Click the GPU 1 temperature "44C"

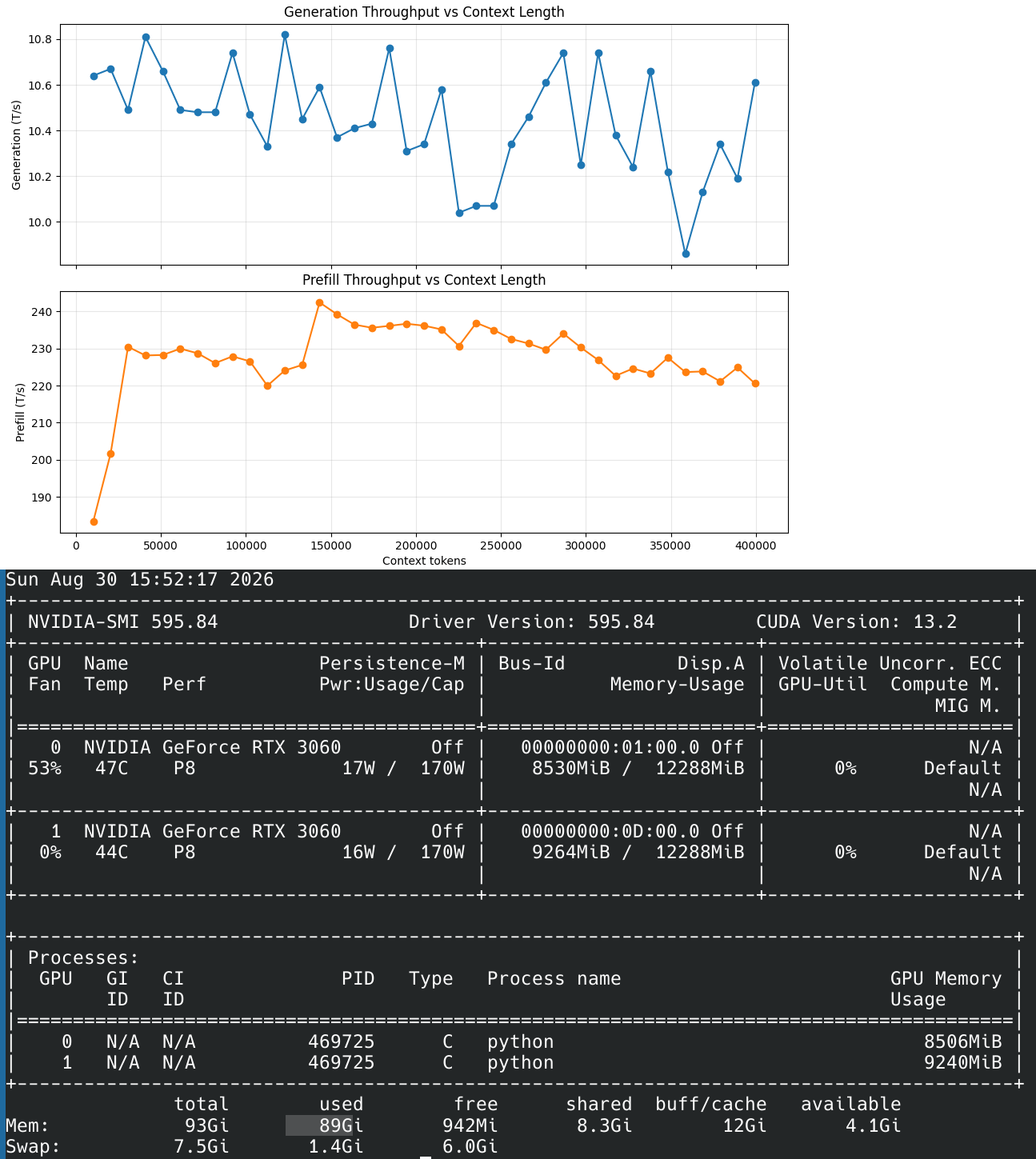[112, 853]
